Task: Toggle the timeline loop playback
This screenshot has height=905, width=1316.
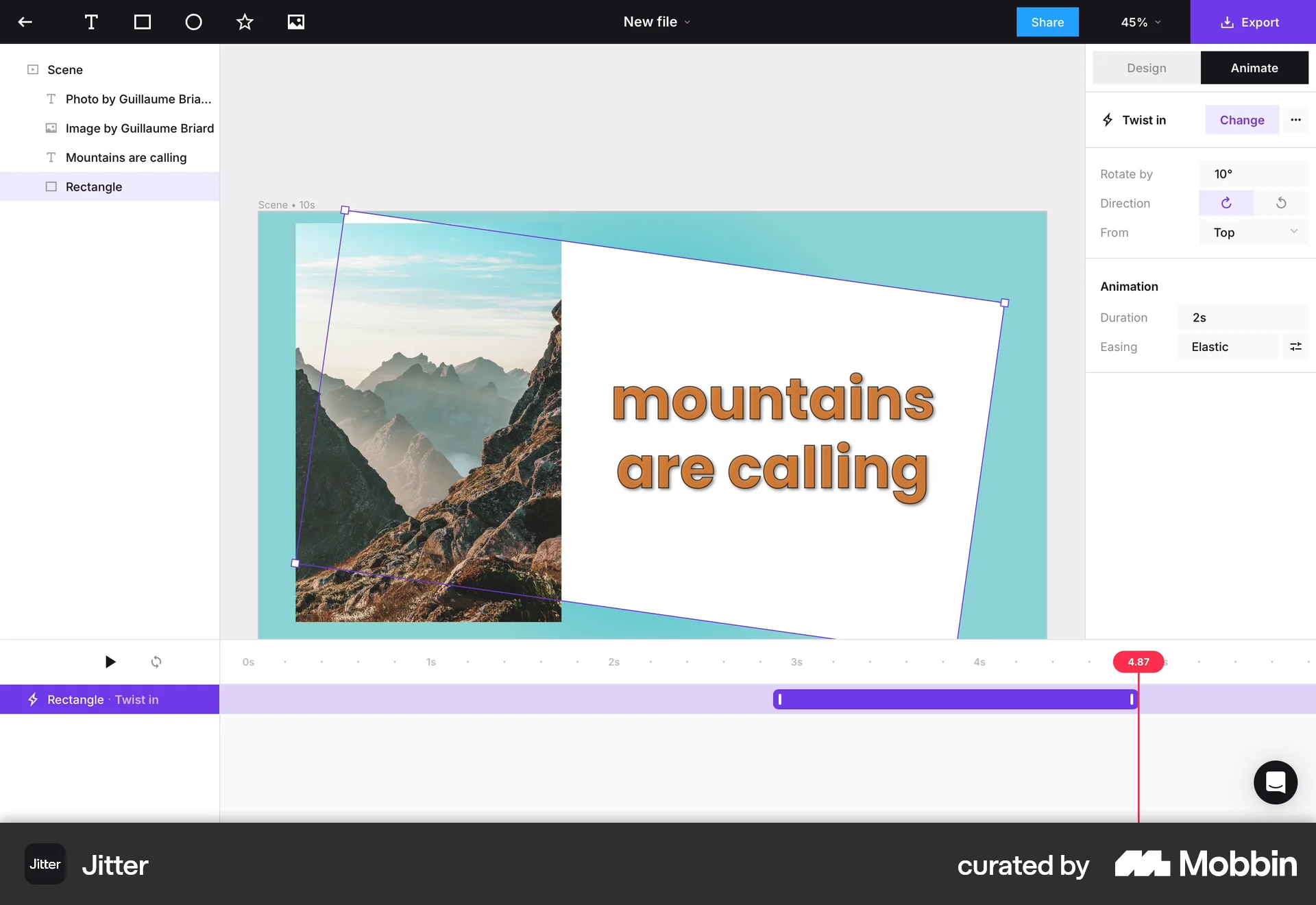Action: pyautogui.click(x=156, y=662)
